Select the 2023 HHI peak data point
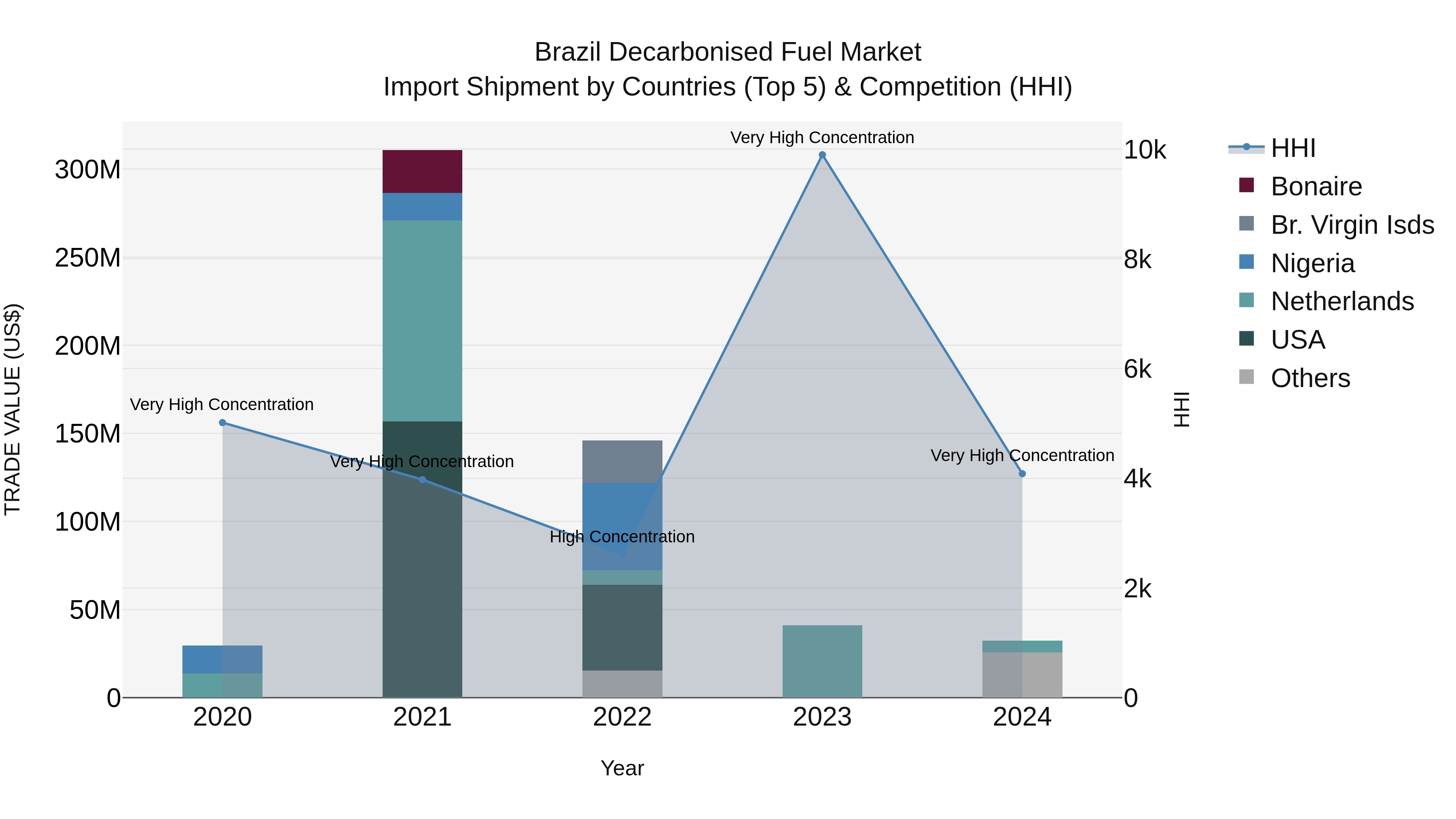 [822, 155]
